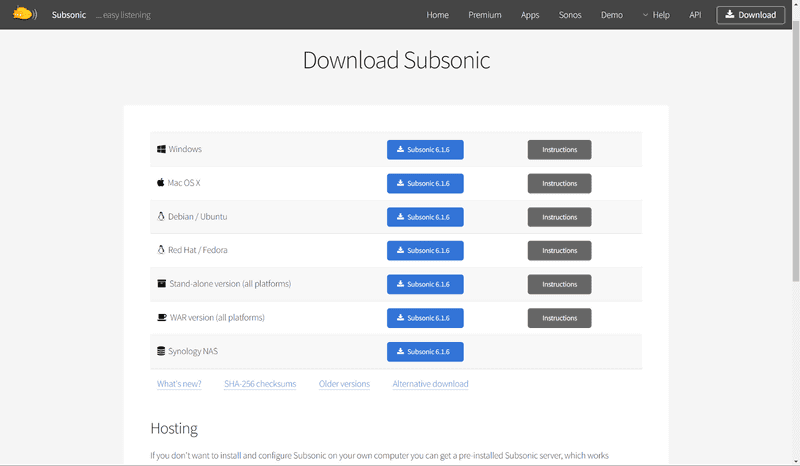This screenshot has height=466, width=800.
Task: Click the archive box icon for Stand-alone version
Action: (x=162, y=284)
